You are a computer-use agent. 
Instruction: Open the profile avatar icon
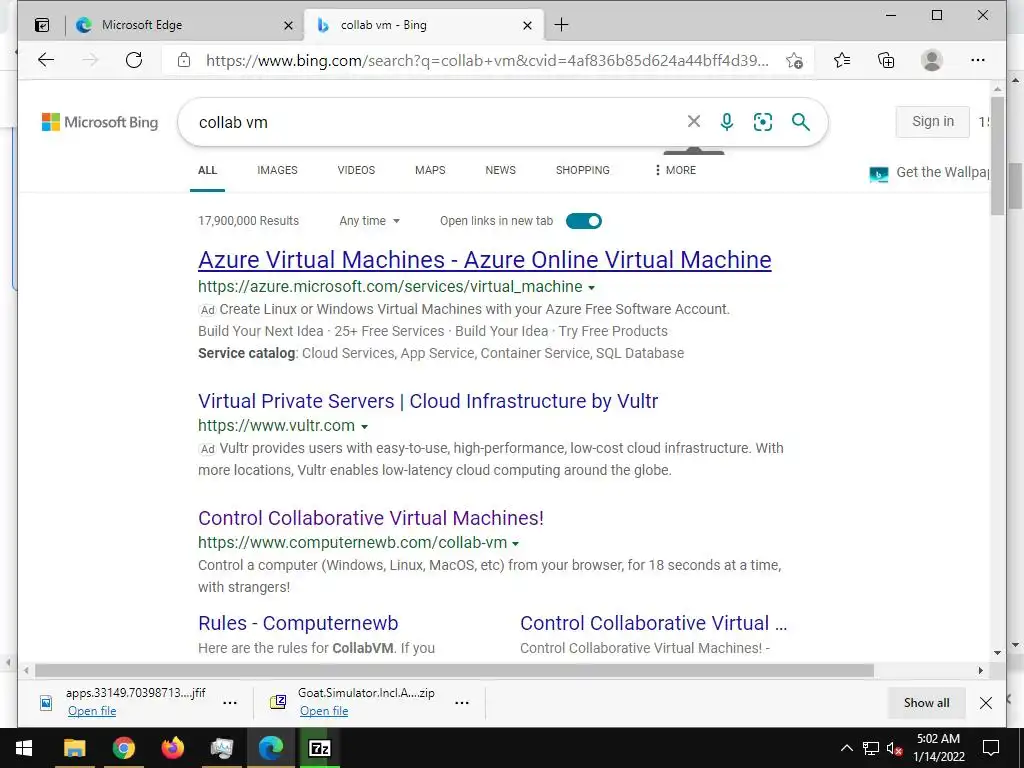click(931, 60)
